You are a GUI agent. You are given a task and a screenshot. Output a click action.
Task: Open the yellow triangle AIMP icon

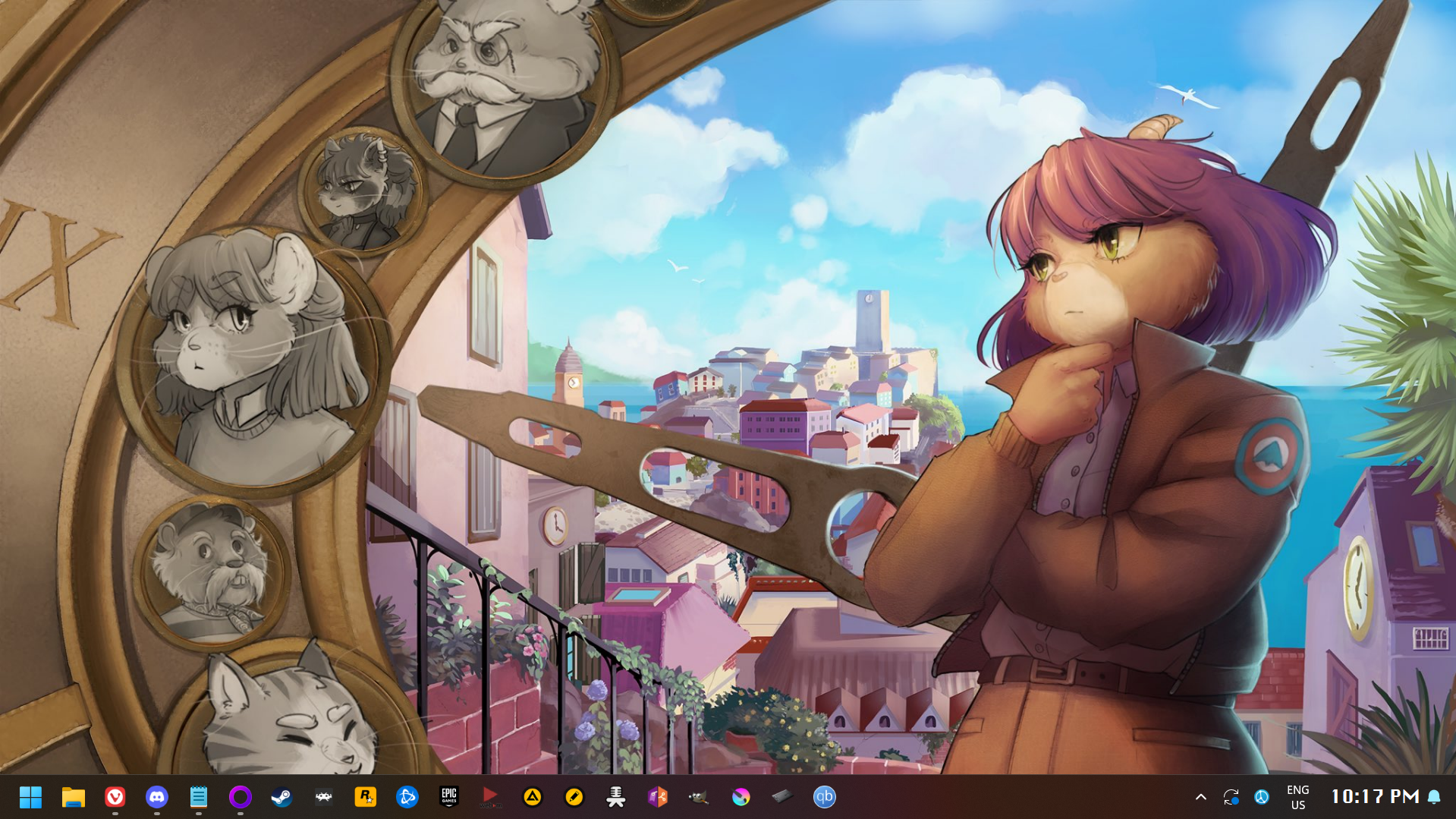tap(533, 797)
